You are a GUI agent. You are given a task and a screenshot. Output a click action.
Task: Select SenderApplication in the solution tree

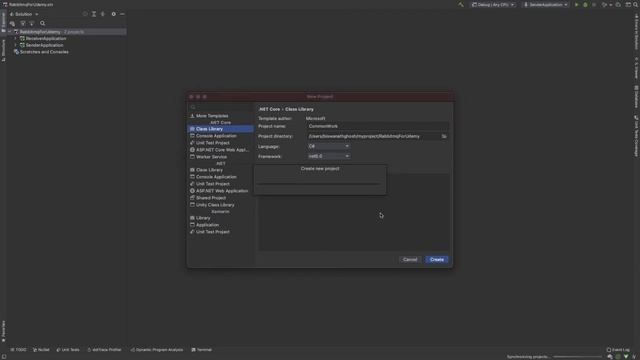click(x=44, y=45)
